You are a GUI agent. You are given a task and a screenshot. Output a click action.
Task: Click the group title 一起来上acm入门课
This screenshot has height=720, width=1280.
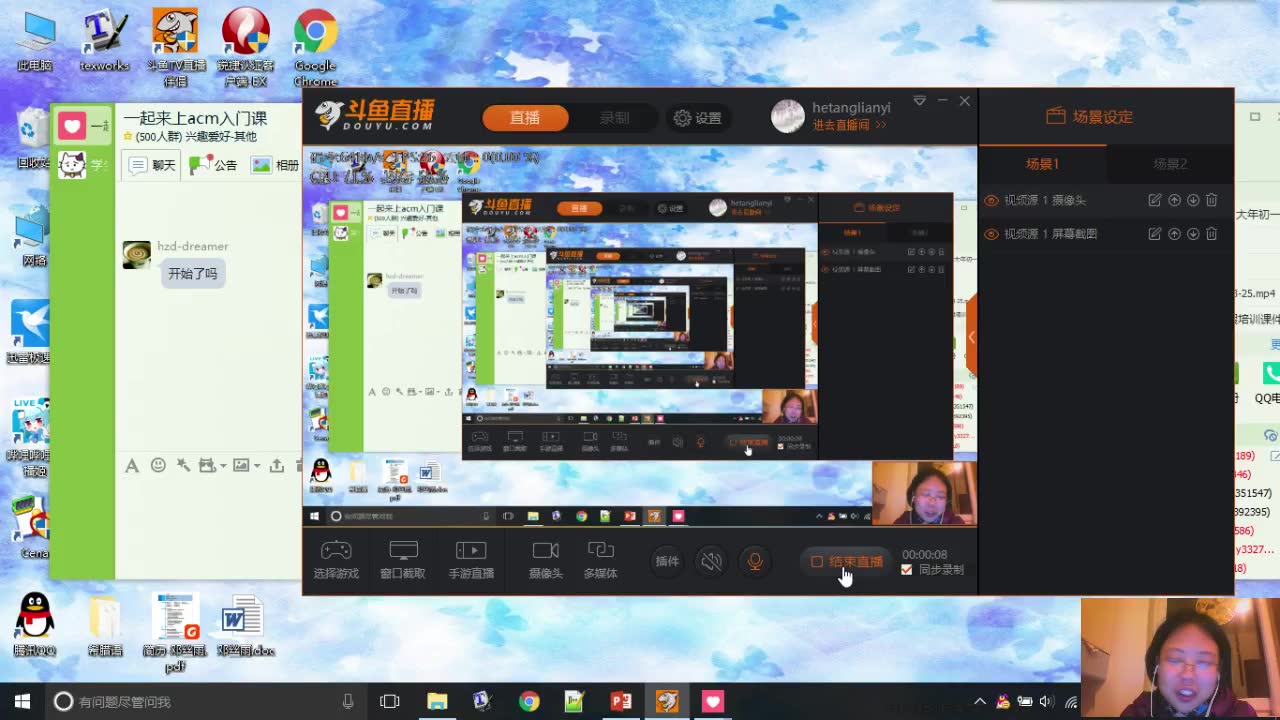pyautogui.click(x=195, y=119)
